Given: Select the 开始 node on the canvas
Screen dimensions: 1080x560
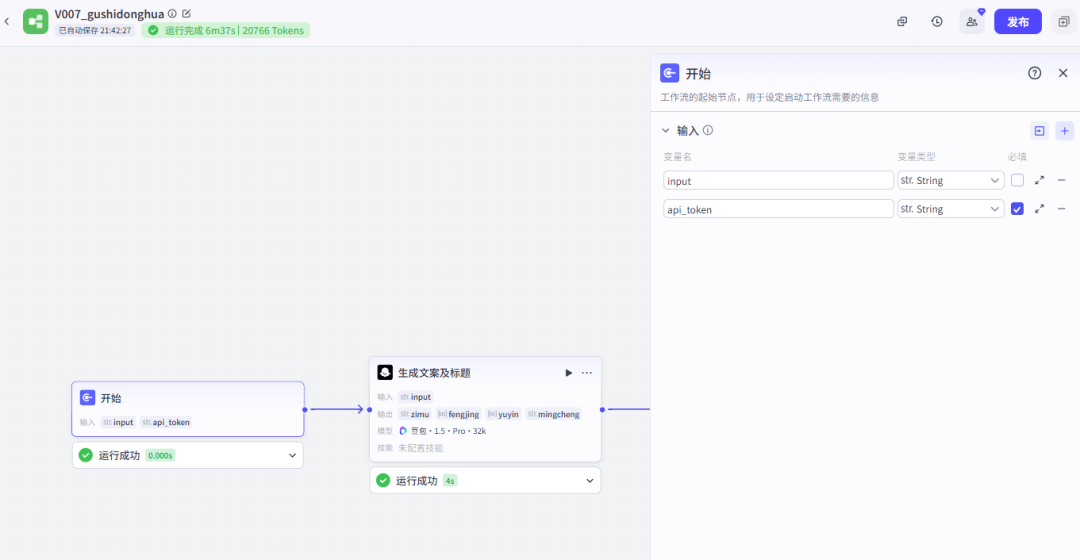Looking at the screenshot, I should (x=187, y=409).
